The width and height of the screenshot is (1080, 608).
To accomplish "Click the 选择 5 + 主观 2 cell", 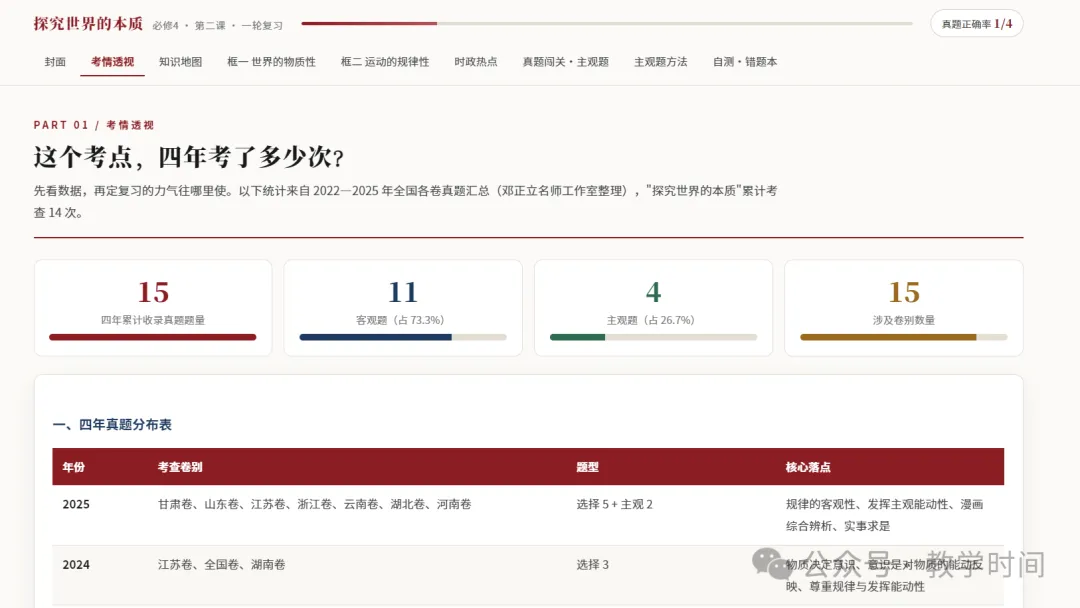I will pos(614,504).
